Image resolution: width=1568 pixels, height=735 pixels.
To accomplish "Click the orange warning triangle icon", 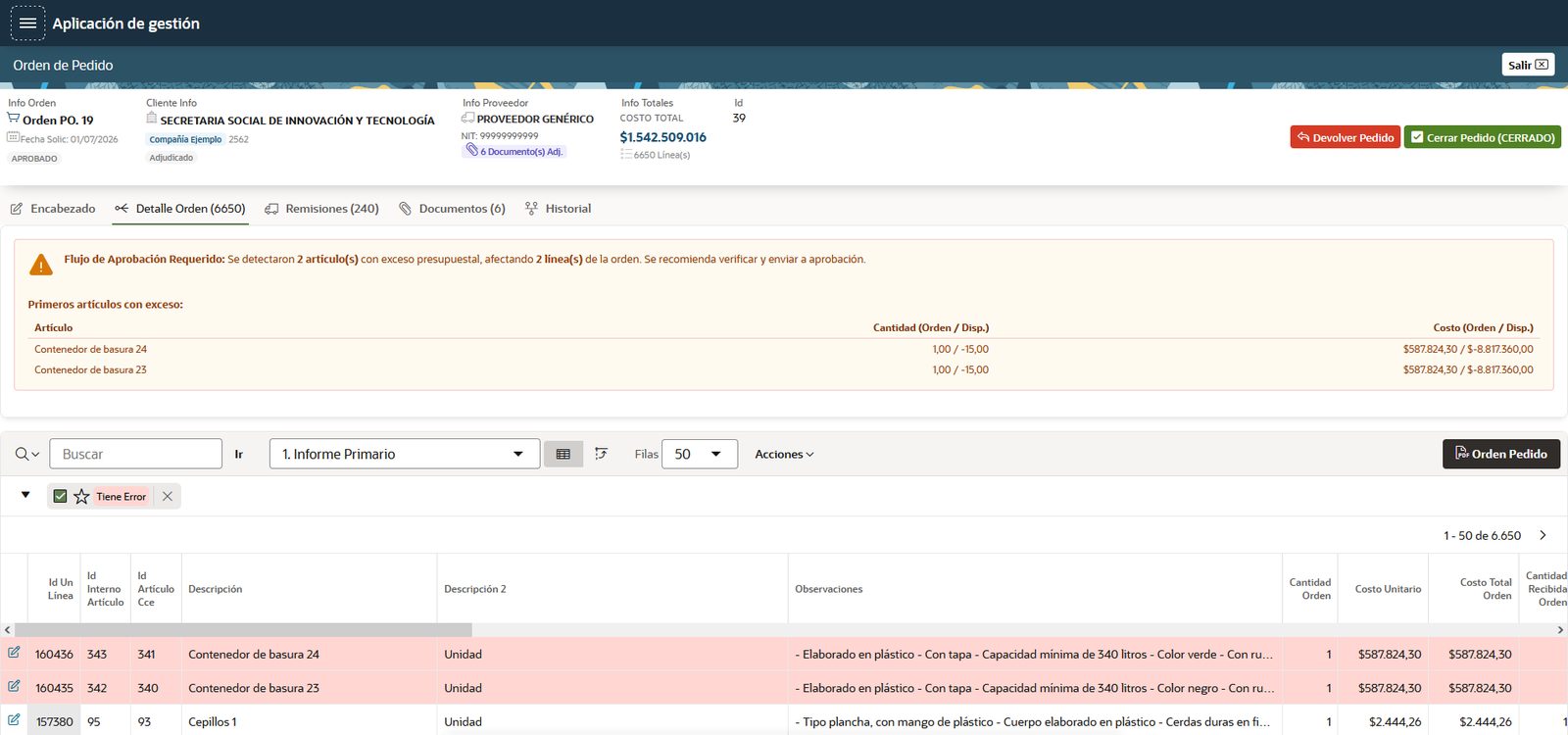I will 41,265.
